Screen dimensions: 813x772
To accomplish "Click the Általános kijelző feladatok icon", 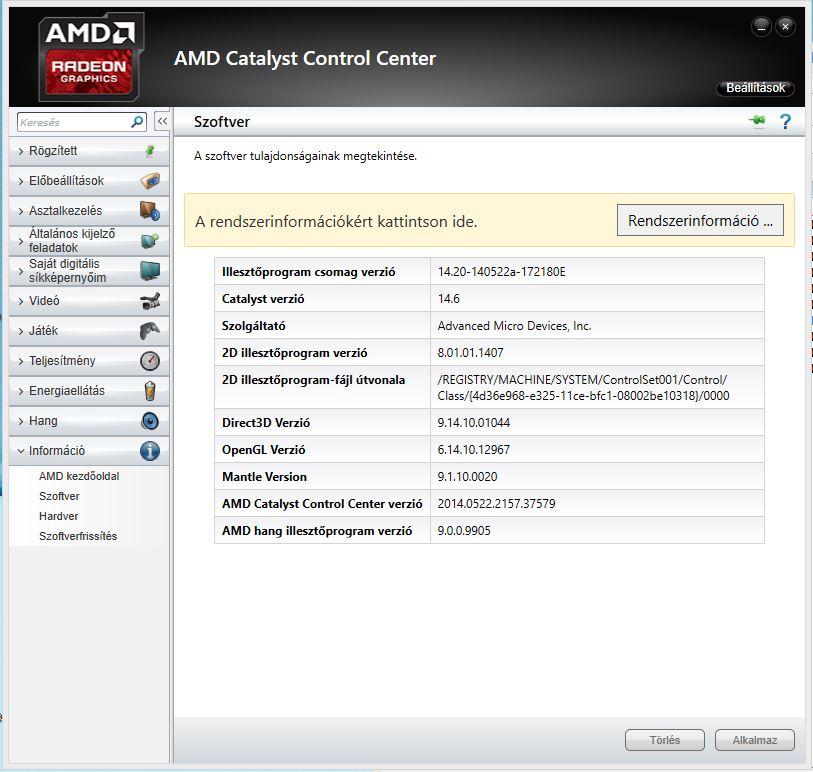I will (x=150, y=241).
